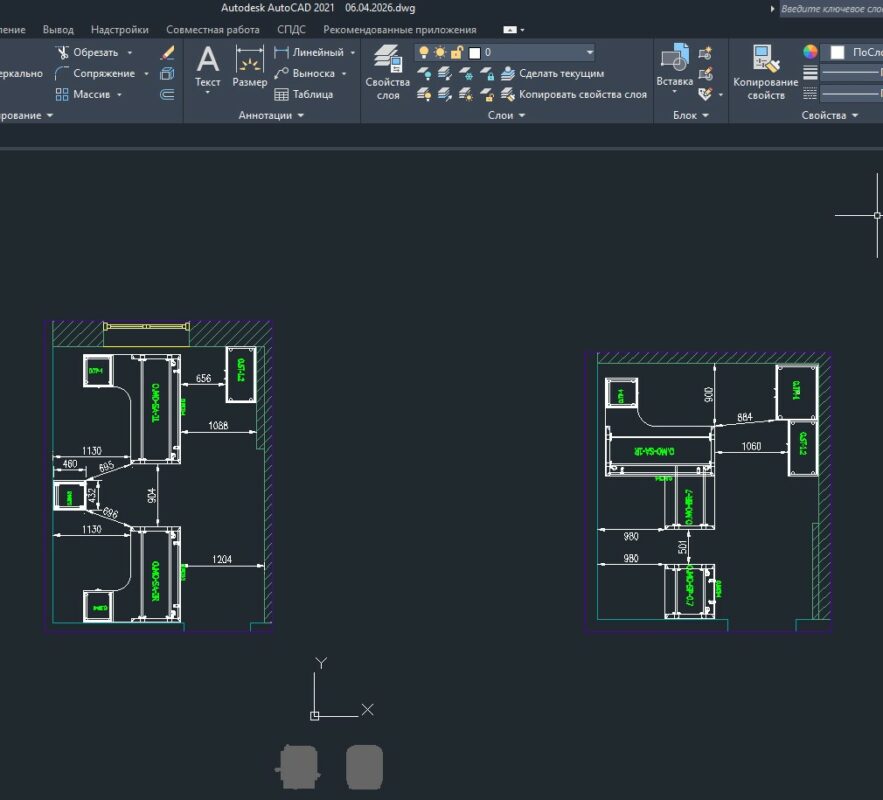The height and width of the screenshot is (800, 883).
Task: Toggle layer 0 freeze sun icon
Action: pyautogui.click(x=440, y=52)
